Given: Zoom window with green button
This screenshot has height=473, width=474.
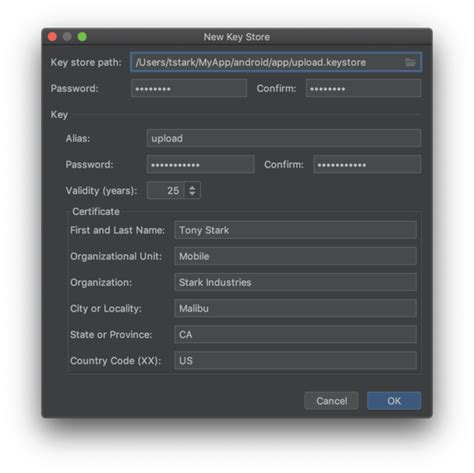Looking at the screenshot, I should 82,37.
